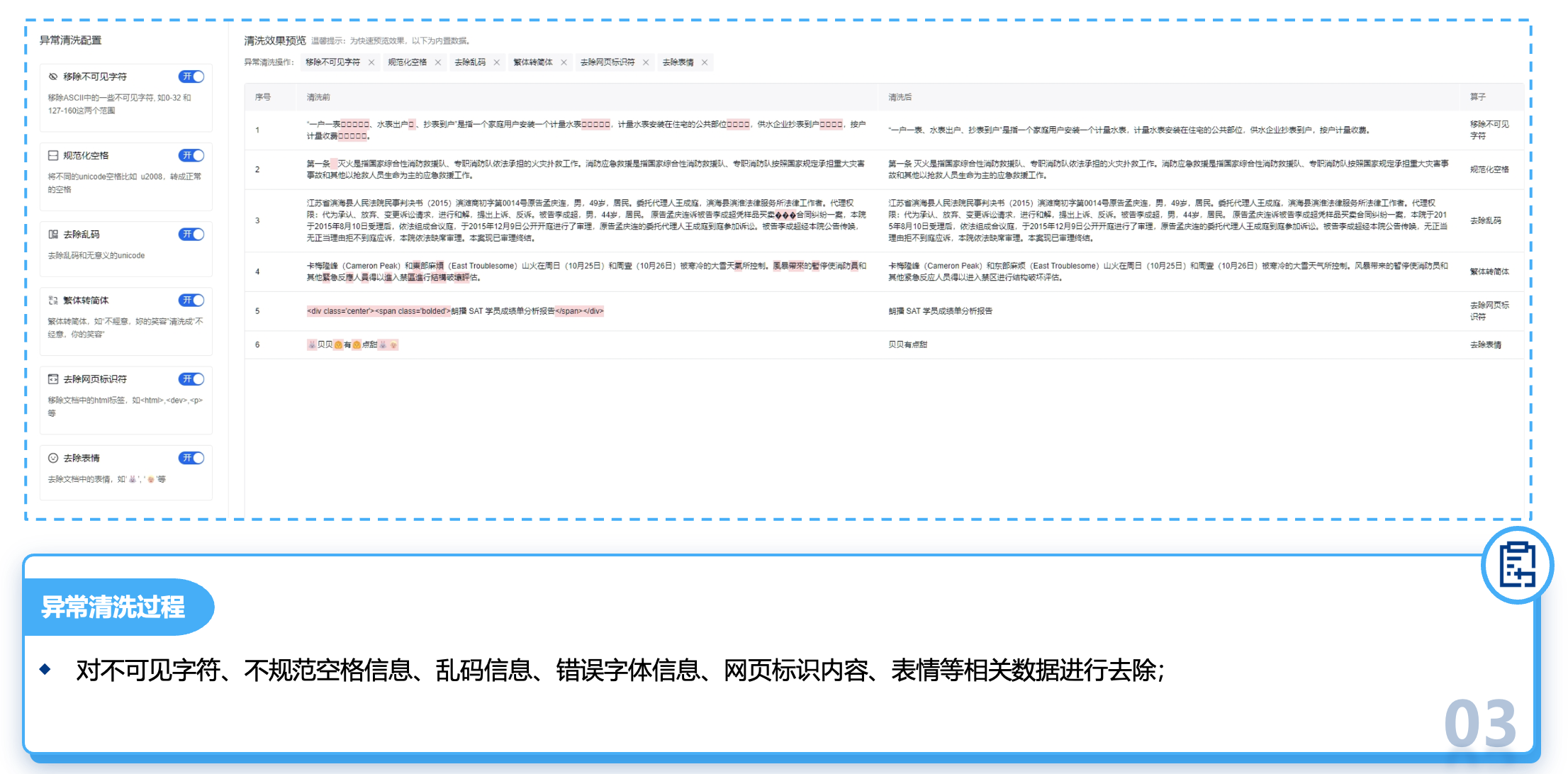Turn off the 移除不可见字符 switch
This screenshot has height=774, width=1568.
pyautogui.click(x=191, y=77)
